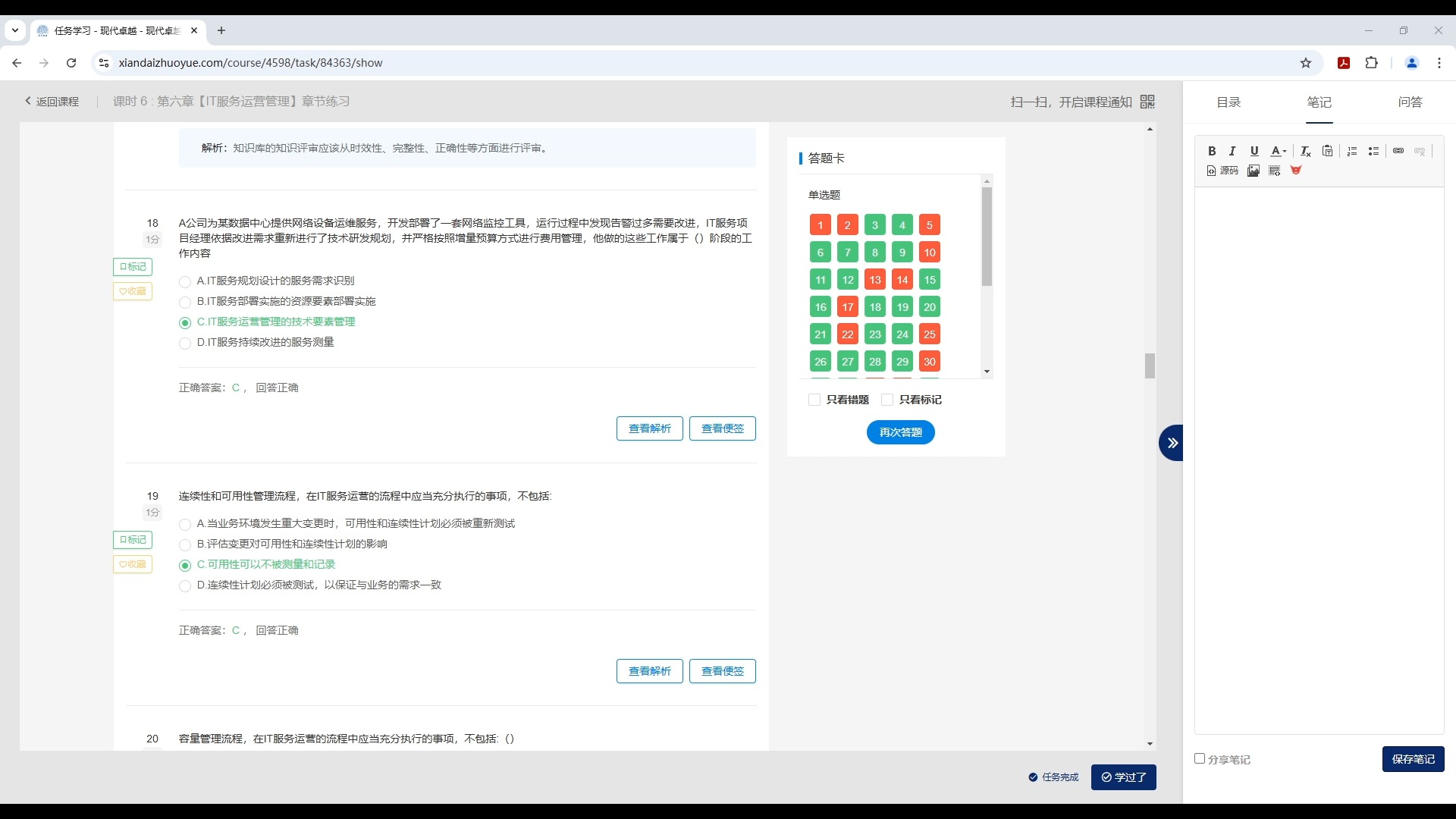
Task: Enable the 只看标记 checkbox
Action: 887,400
